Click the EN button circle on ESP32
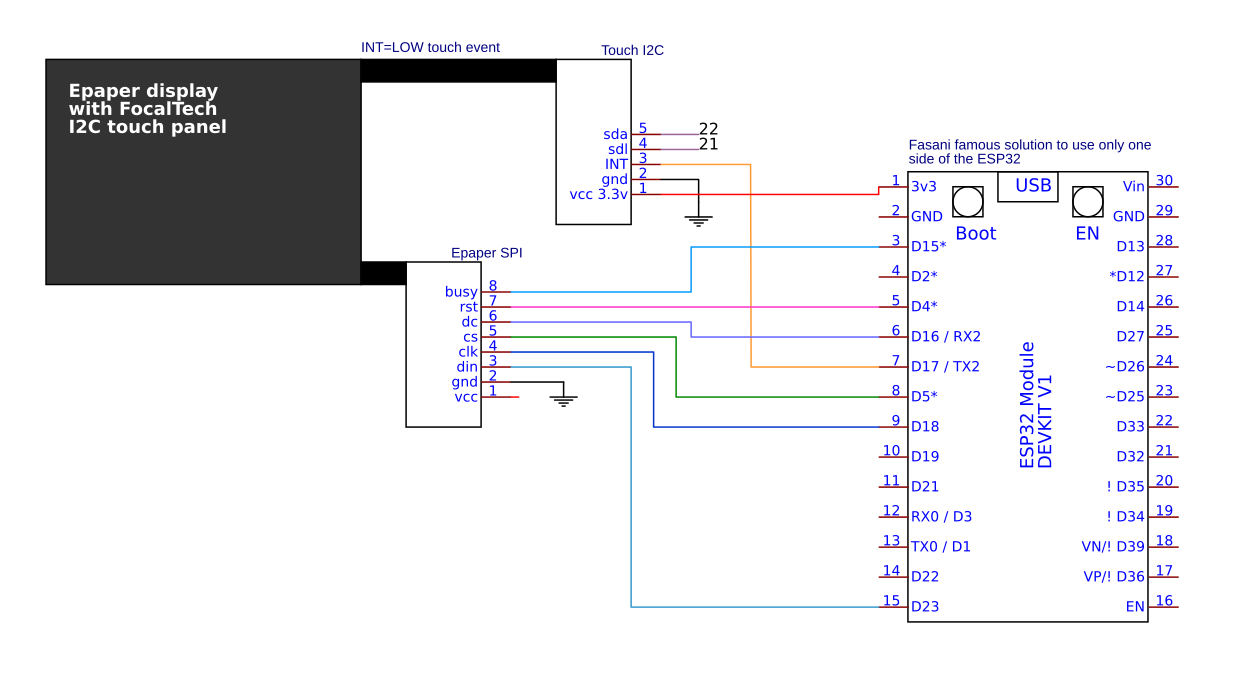Viewport: 1255px width, 694px height. coord(1087,202)
